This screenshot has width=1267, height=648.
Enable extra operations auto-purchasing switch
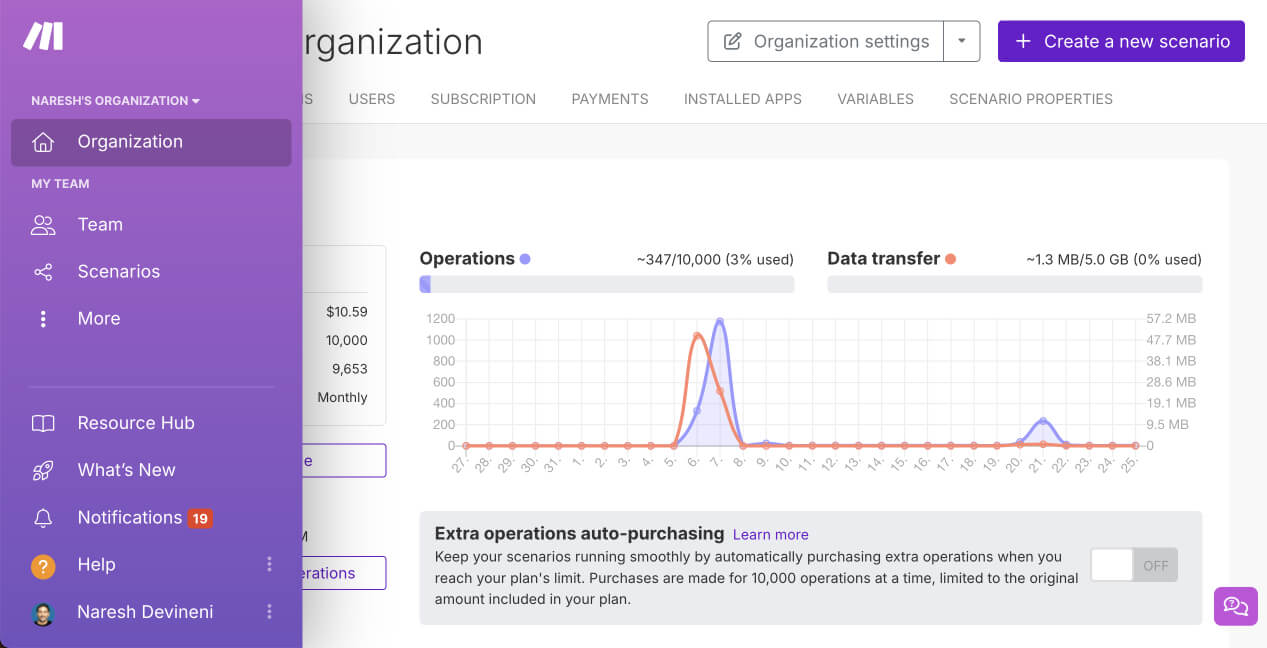[1133, 565]
